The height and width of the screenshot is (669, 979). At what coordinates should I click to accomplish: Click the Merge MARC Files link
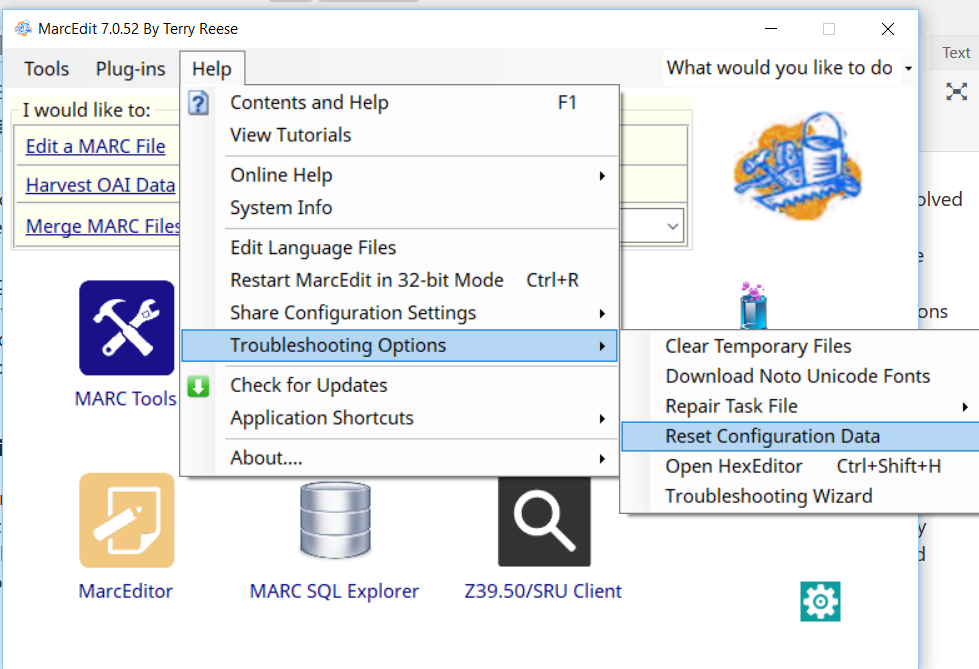[x=103, y=226]
